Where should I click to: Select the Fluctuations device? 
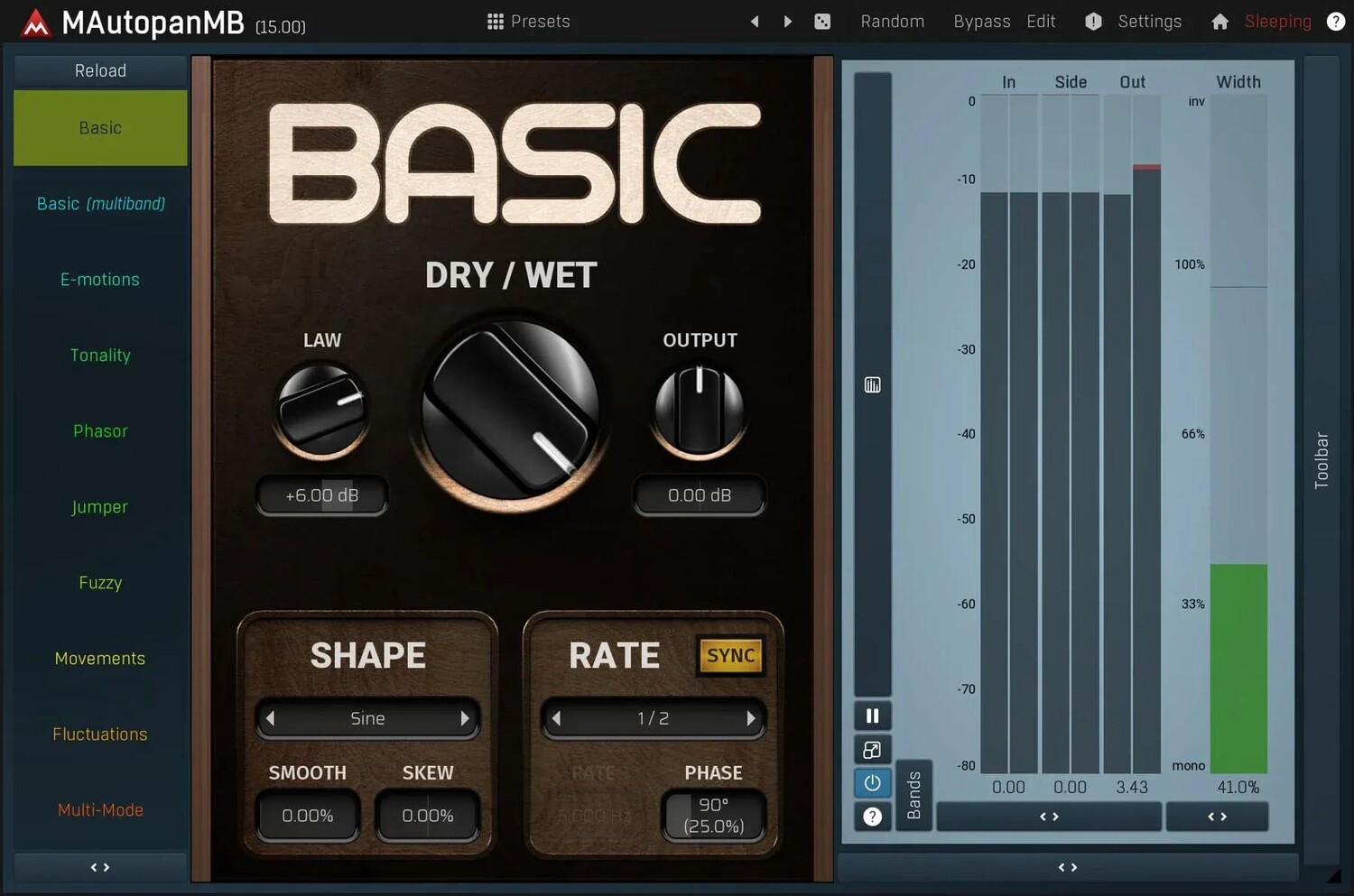pos(100,734)
